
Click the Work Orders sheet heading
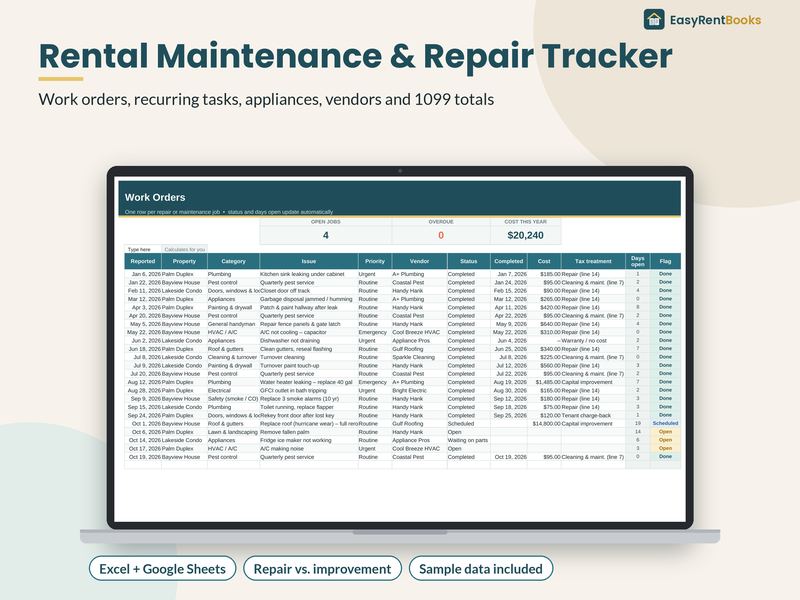[x=155, y=197]
